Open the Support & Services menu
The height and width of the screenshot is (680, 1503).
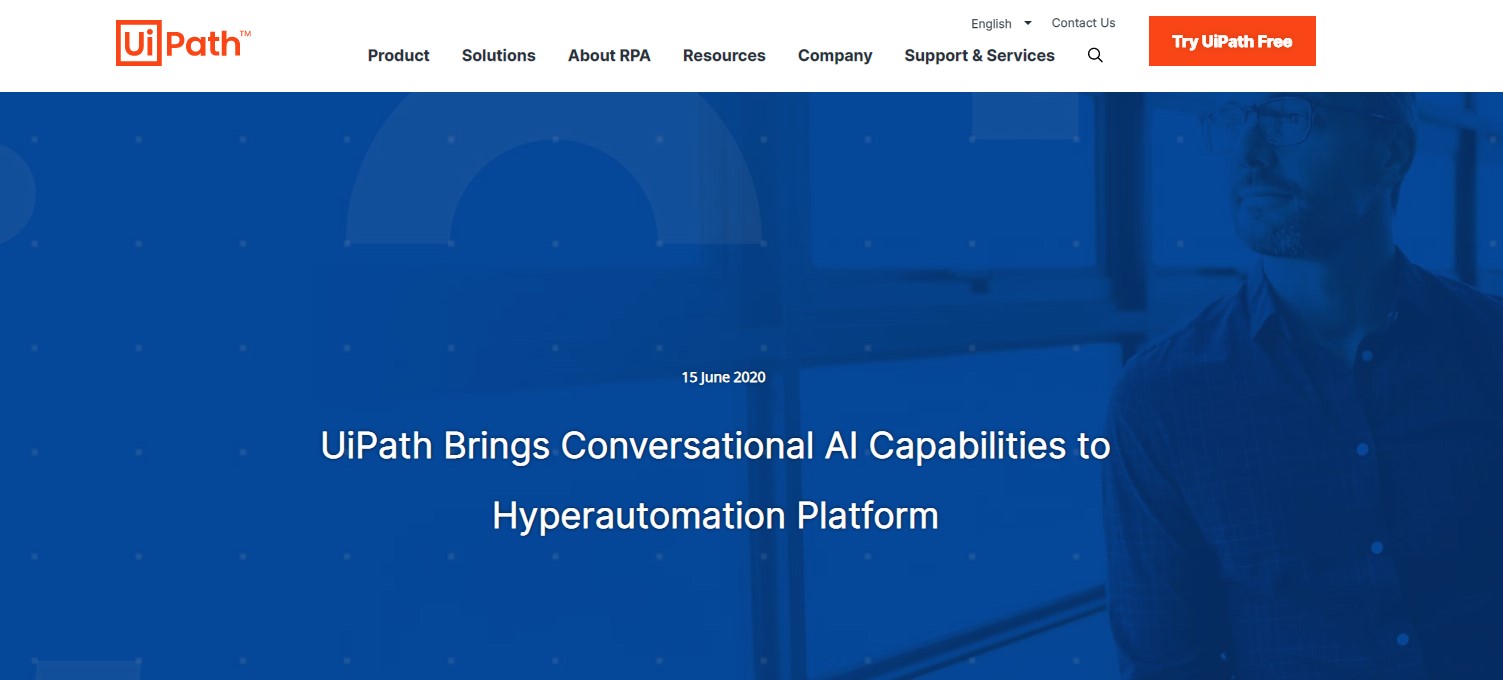coord(979,56)
